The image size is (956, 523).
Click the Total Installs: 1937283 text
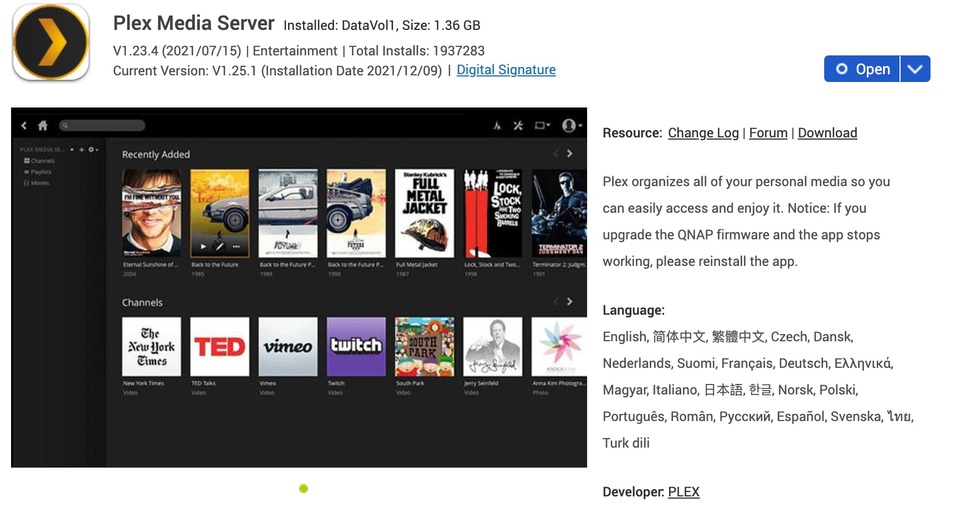(x=416, y=51)
